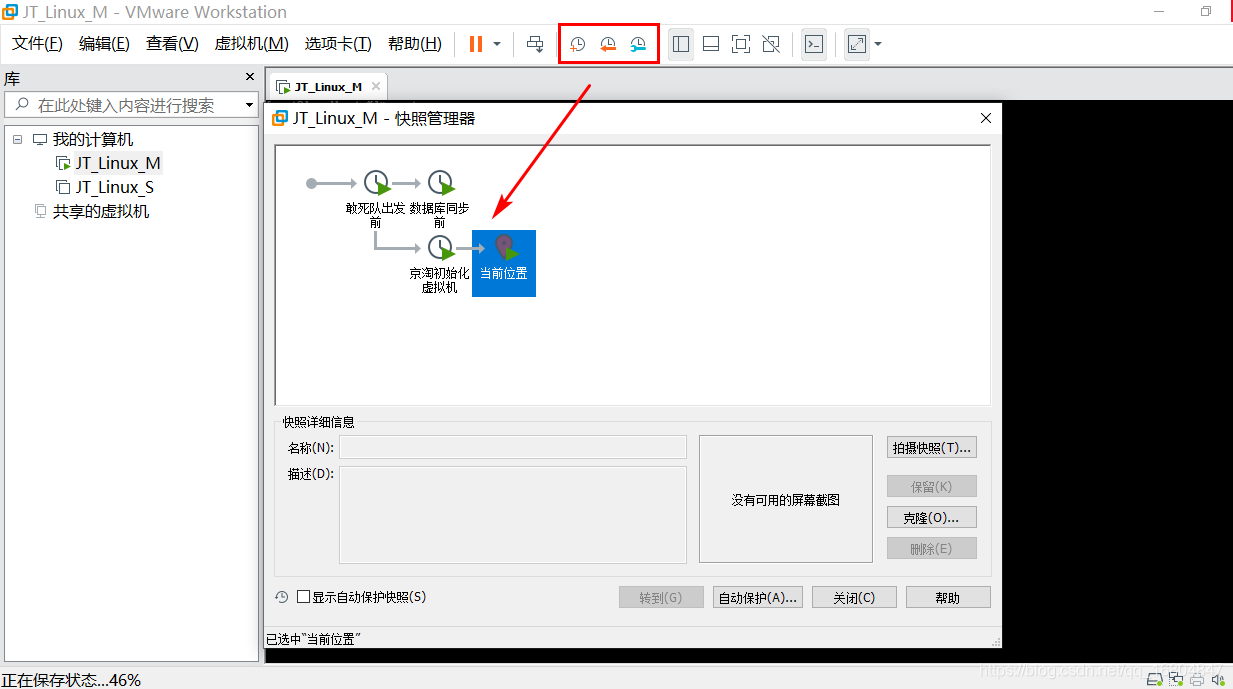Select the 敢死队出发前 snapshot node
This screenshot has width=1233, height=689.
pyautogui.click(x=376, y=198)
